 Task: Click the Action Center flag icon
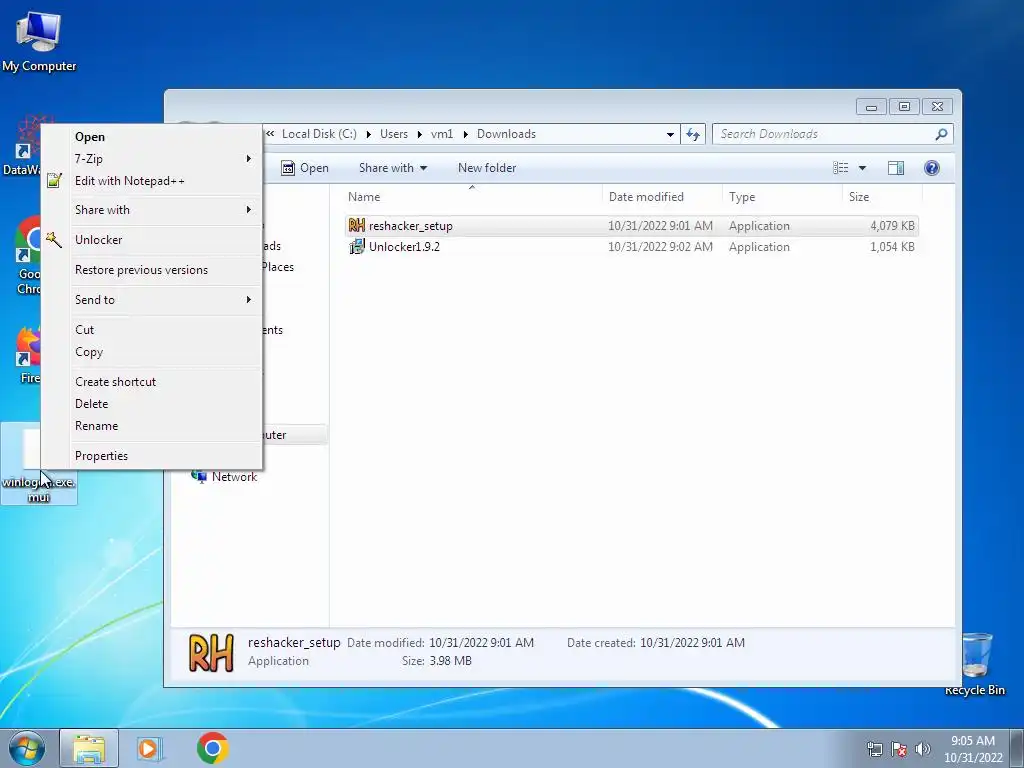pyautogui.click(x=899, y=749)
